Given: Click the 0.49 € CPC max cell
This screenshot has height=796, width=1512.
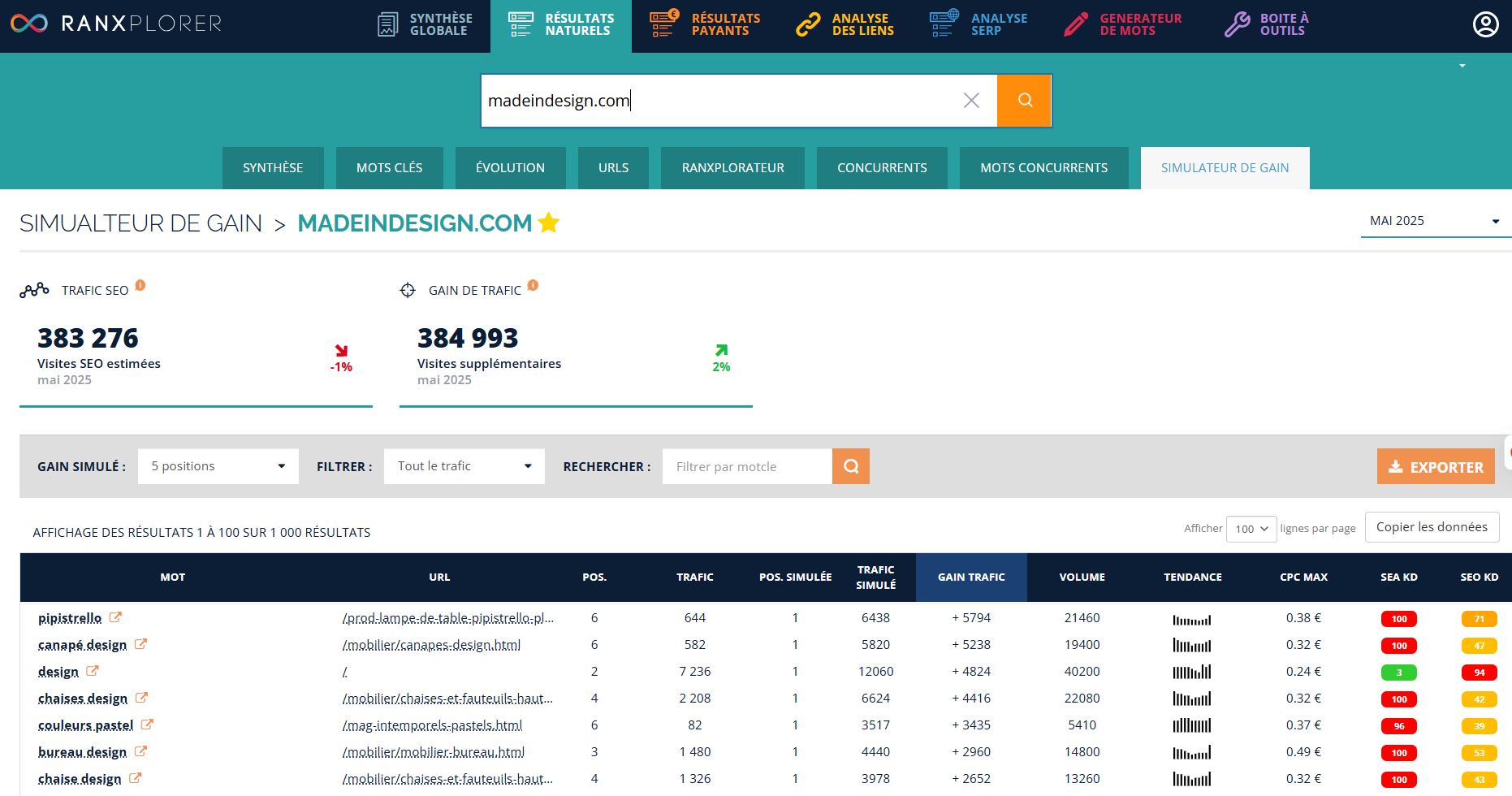Looking at the screenshot, I should [1303, 752].
